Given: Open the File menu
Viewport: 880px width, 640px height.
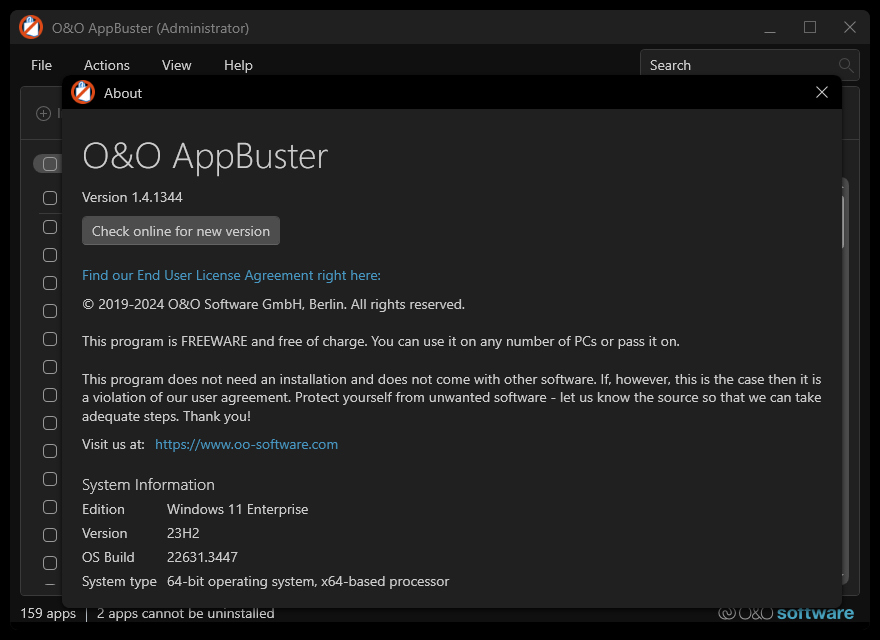Looking at the screenshot, I should 42,65.
